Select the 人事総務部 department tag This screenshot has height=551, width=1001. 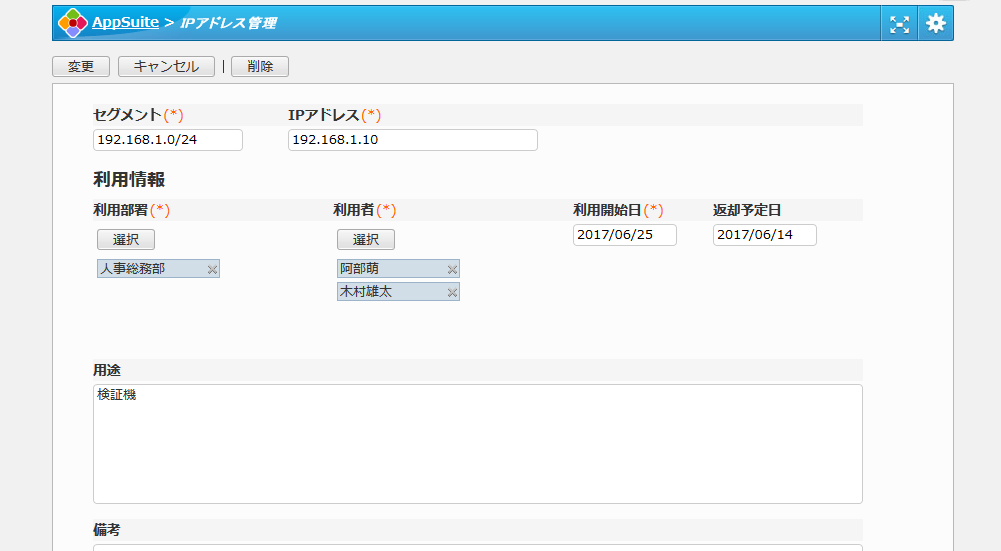[x=150, y=269]
